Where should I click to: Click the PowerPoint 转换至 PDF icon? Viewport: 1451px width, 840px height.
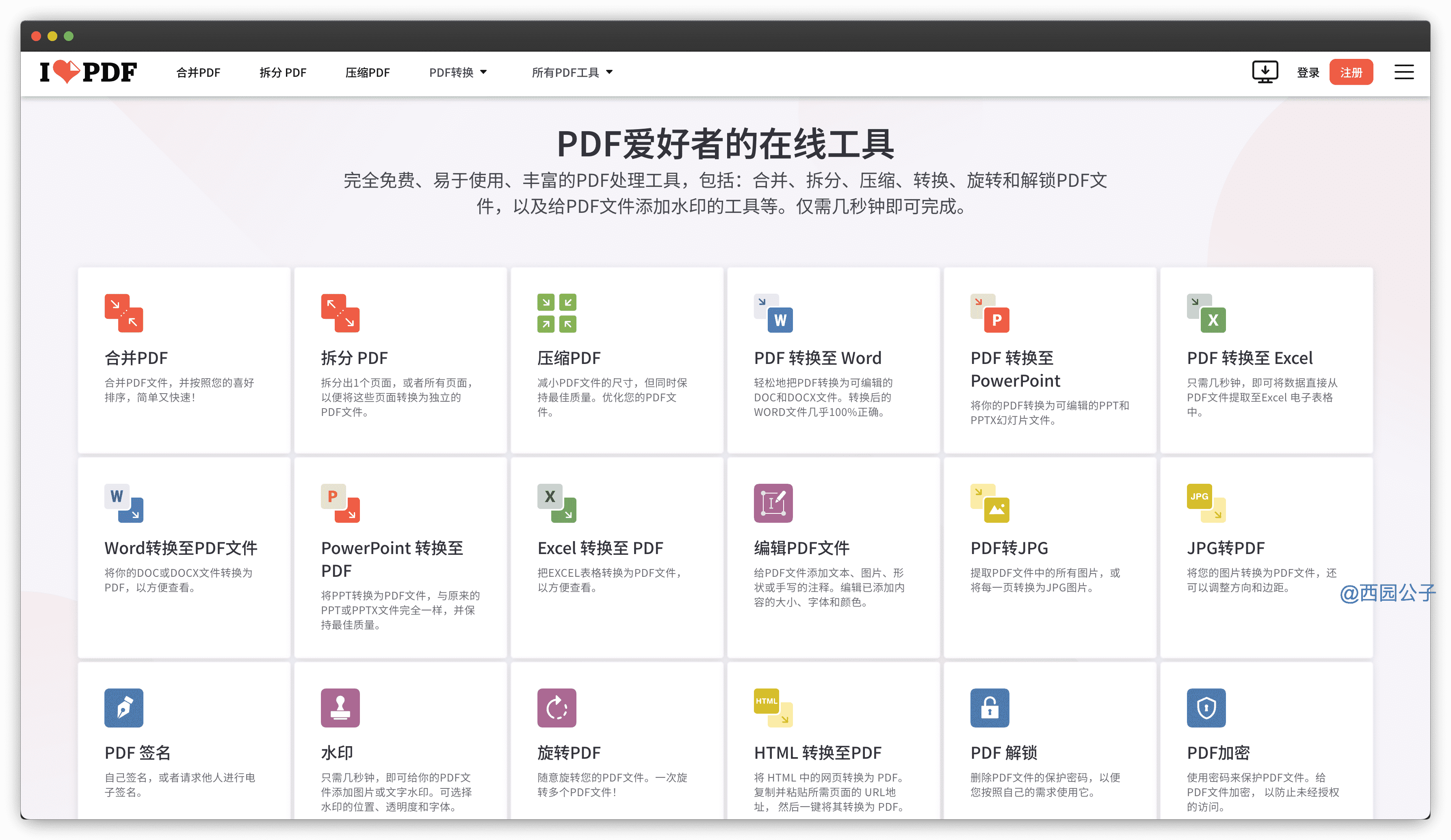340,503
